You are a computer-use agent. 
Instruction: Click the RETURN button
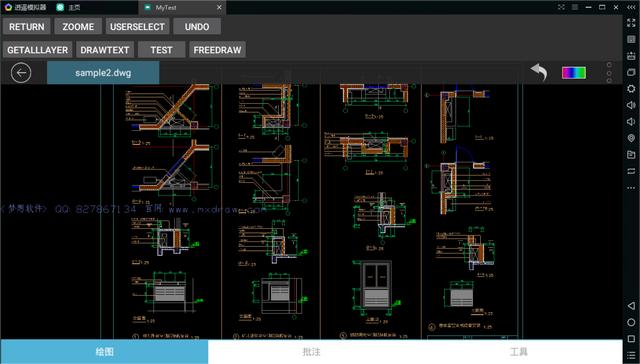pos(27,27)
